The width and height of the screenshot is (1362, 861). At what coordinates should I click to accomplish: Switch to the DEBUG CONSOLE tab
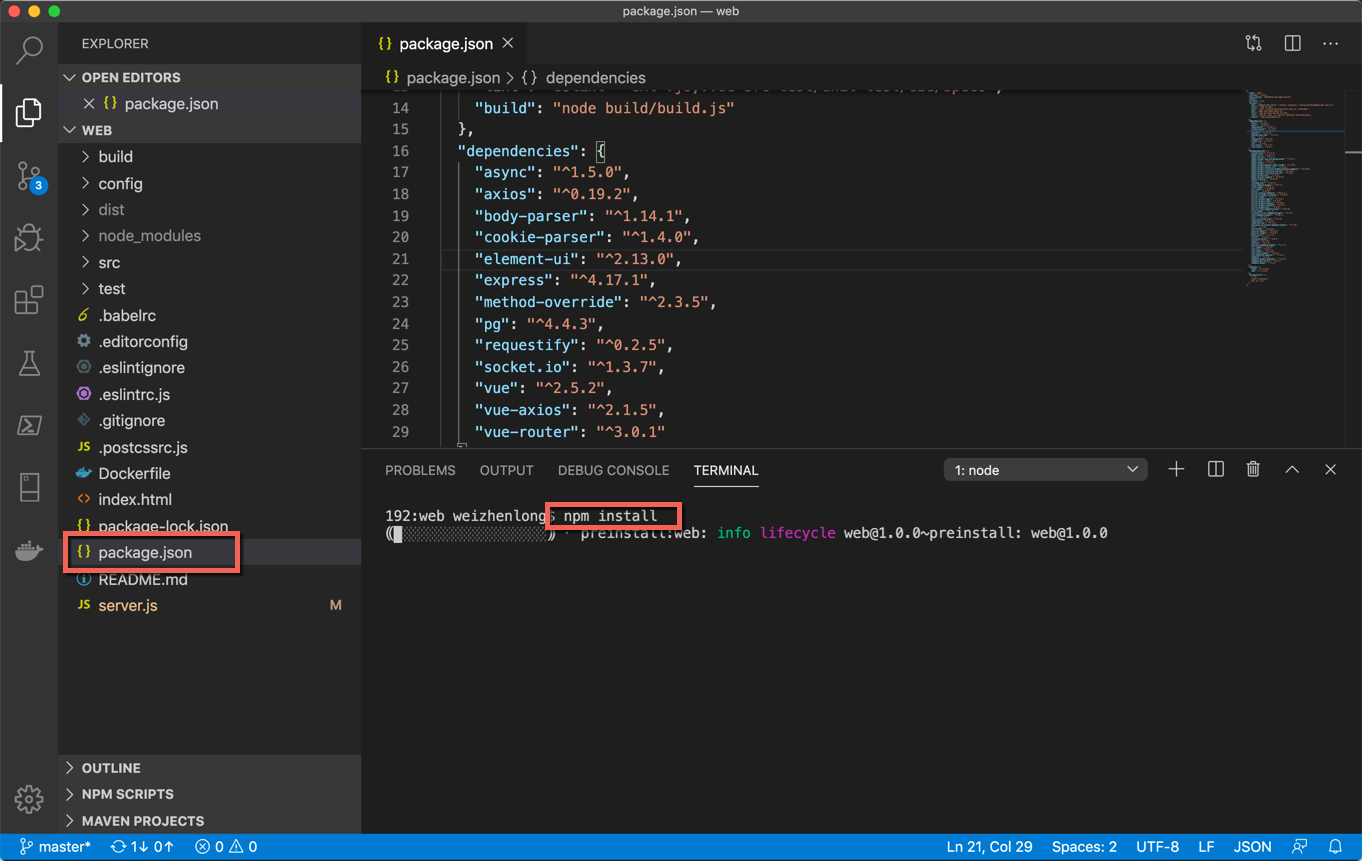[x=614, y=470]
